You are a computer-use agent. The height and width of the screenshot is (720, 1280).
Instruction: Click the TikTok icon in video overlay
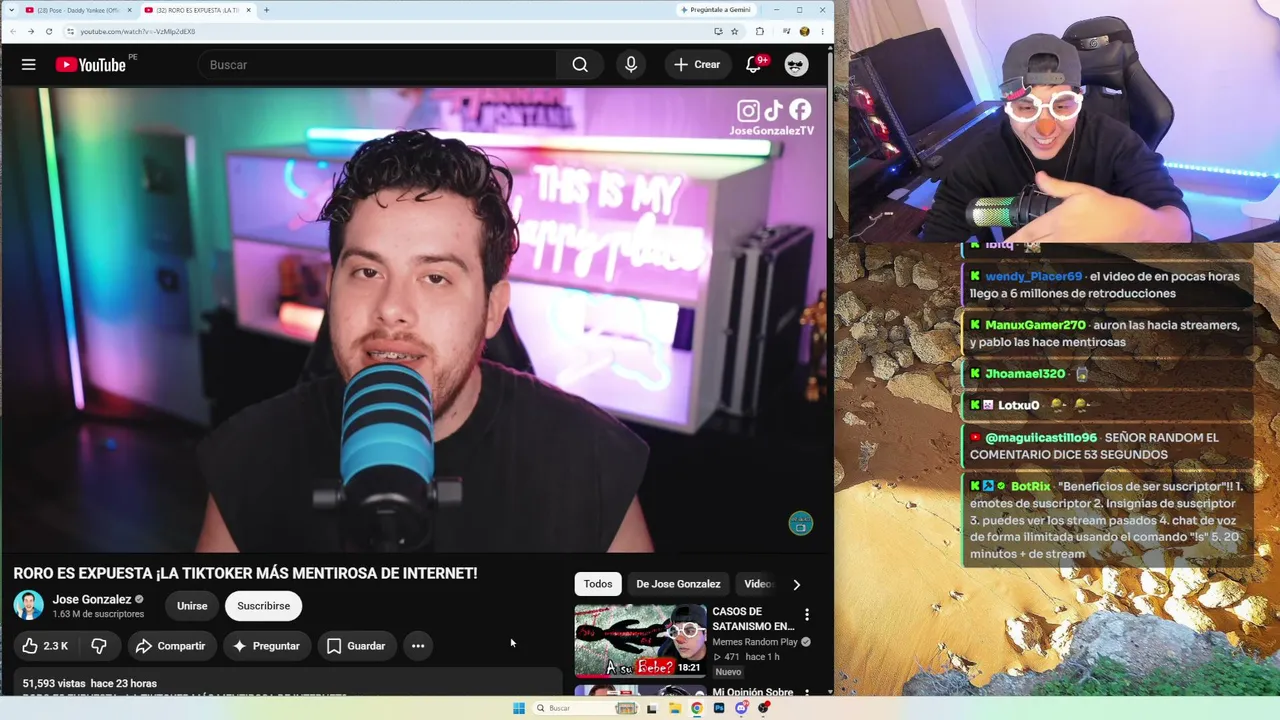point(774,111)
